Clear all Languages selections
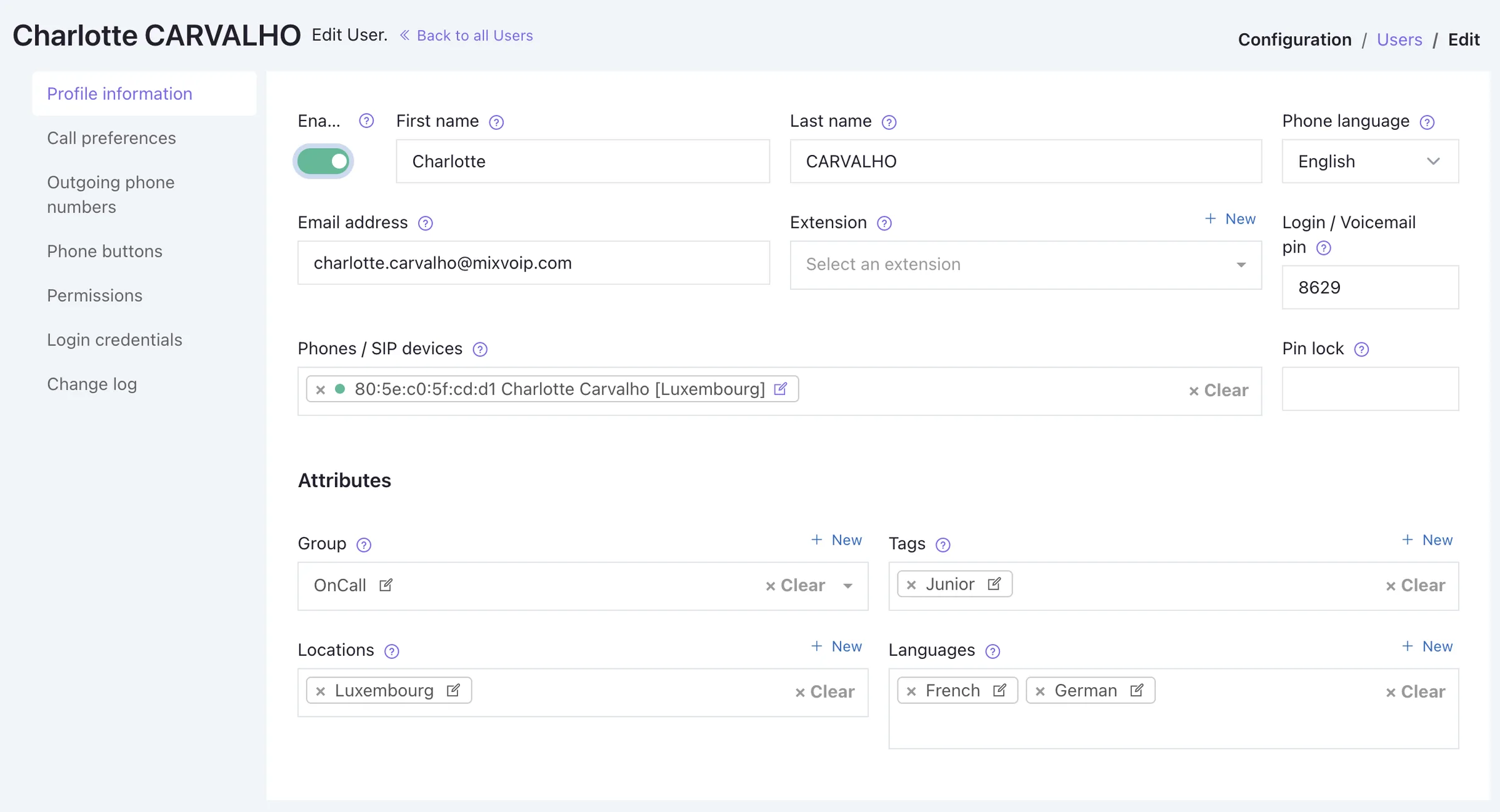Image resolution: width=1500 pixels, height=812 pixels. [x=1416, y=691]
